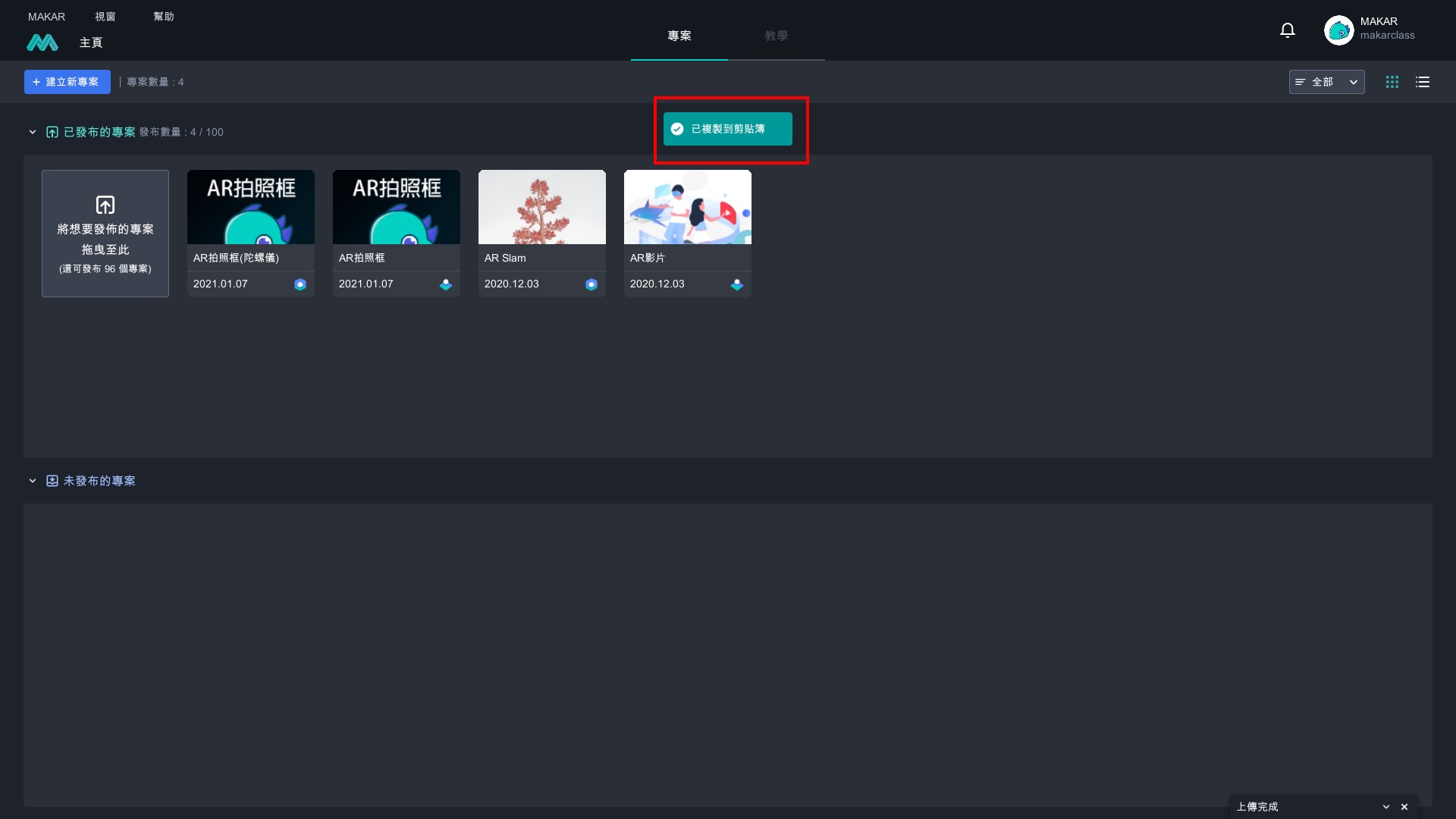Click type icon on AR Slam card
1456x819 pixels.
(591, 284)
